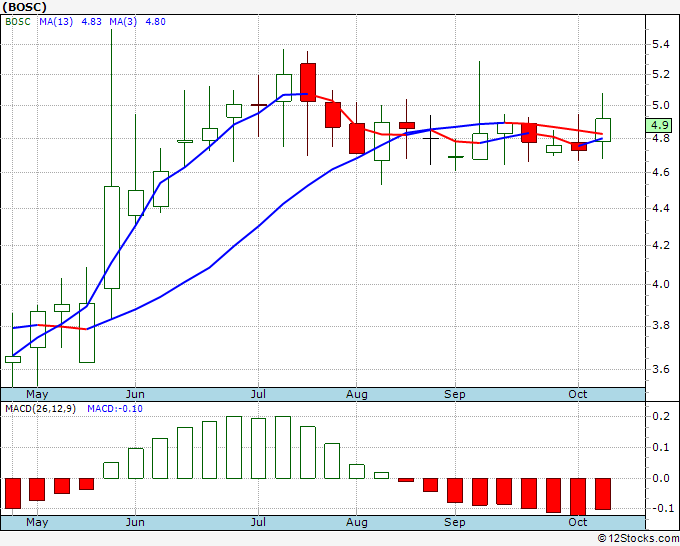Image resolution: width=680 pixels, height=546 pixels.
Task: Click the Sep label on price chart axis
Action: [454, 394]
